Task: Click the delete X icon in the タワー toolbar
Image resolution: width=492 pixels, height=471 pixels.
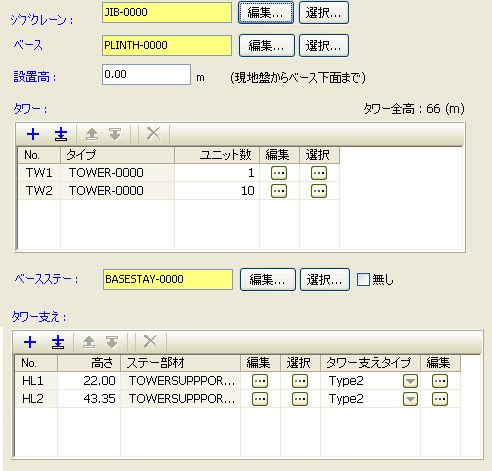Action: coord(154,134)
